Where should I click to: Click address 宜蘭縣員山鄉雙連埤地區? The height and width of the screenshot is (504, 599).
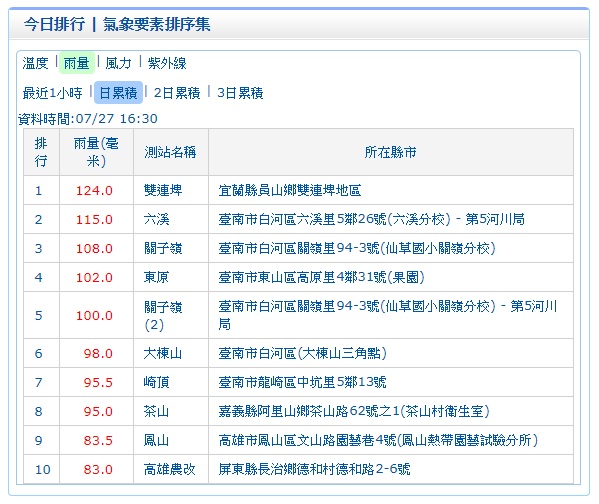[290, 190]
